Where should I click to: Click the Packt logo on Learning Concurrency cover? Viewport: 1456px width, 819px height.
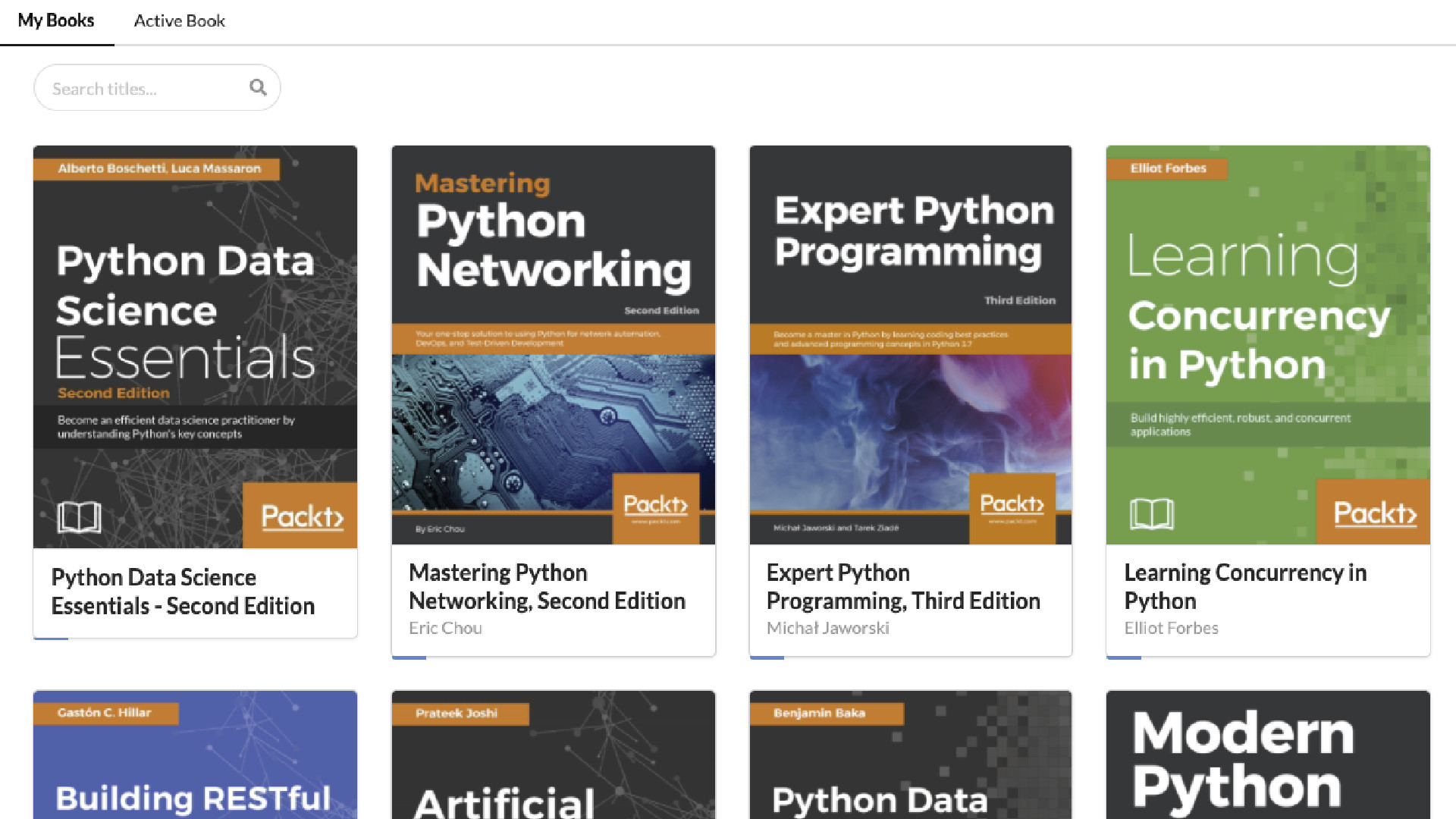coord(1373,513)
